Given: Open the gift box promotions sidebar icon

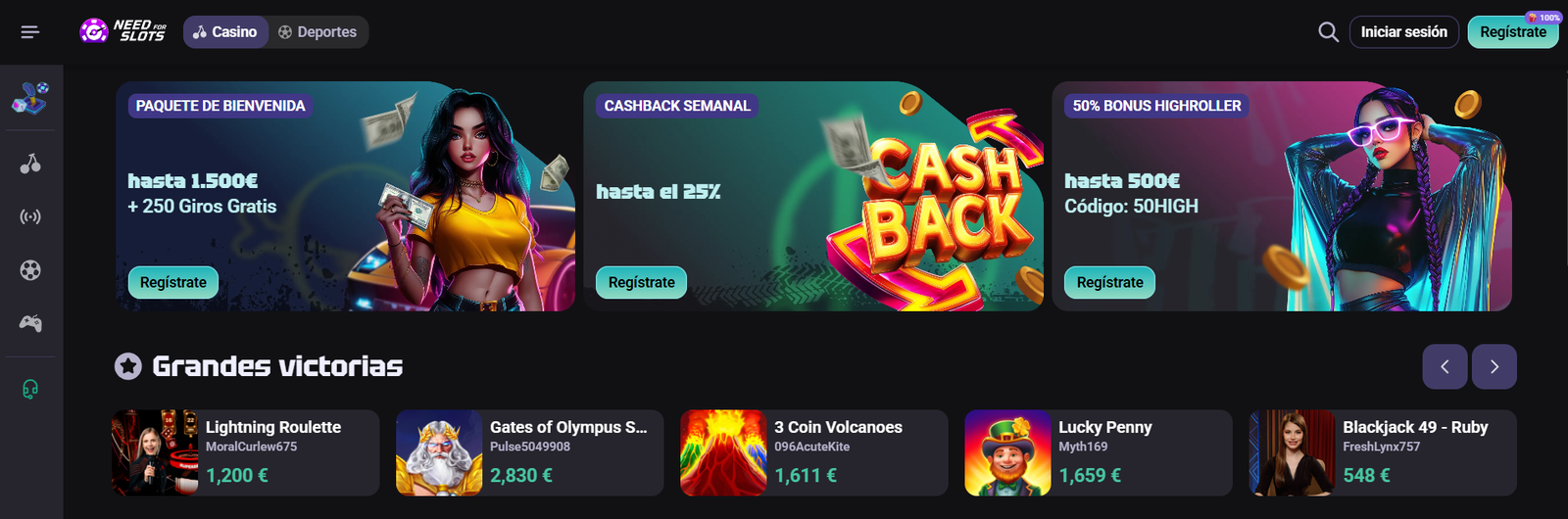Looking at the screenshot, I should pos(30,97).
